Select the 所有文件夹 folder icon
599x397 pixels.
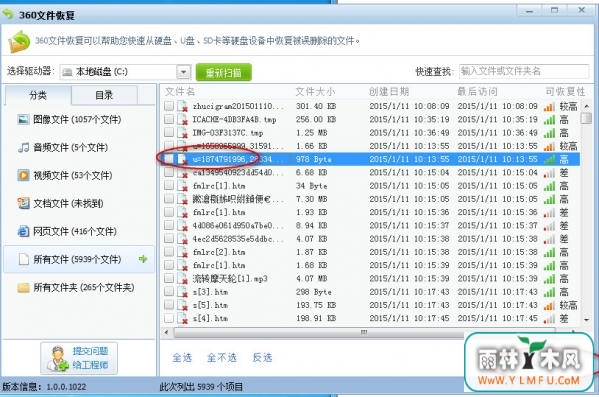[23, 287]
